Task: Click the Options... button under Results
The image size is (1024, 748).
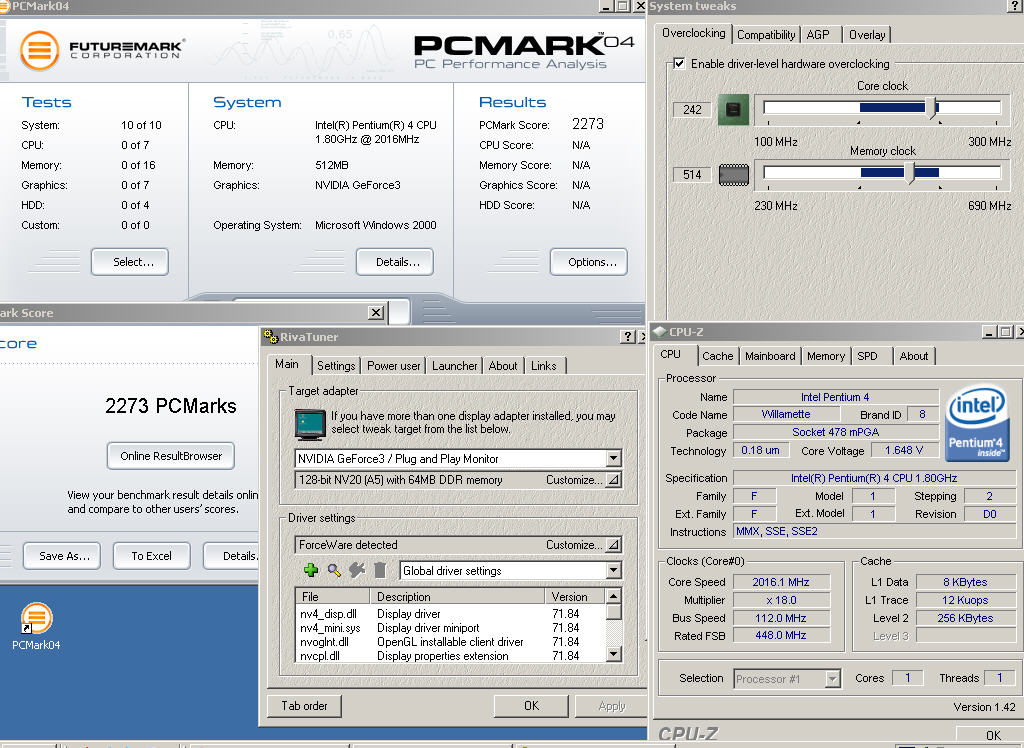Action: (x=590, y=262)
